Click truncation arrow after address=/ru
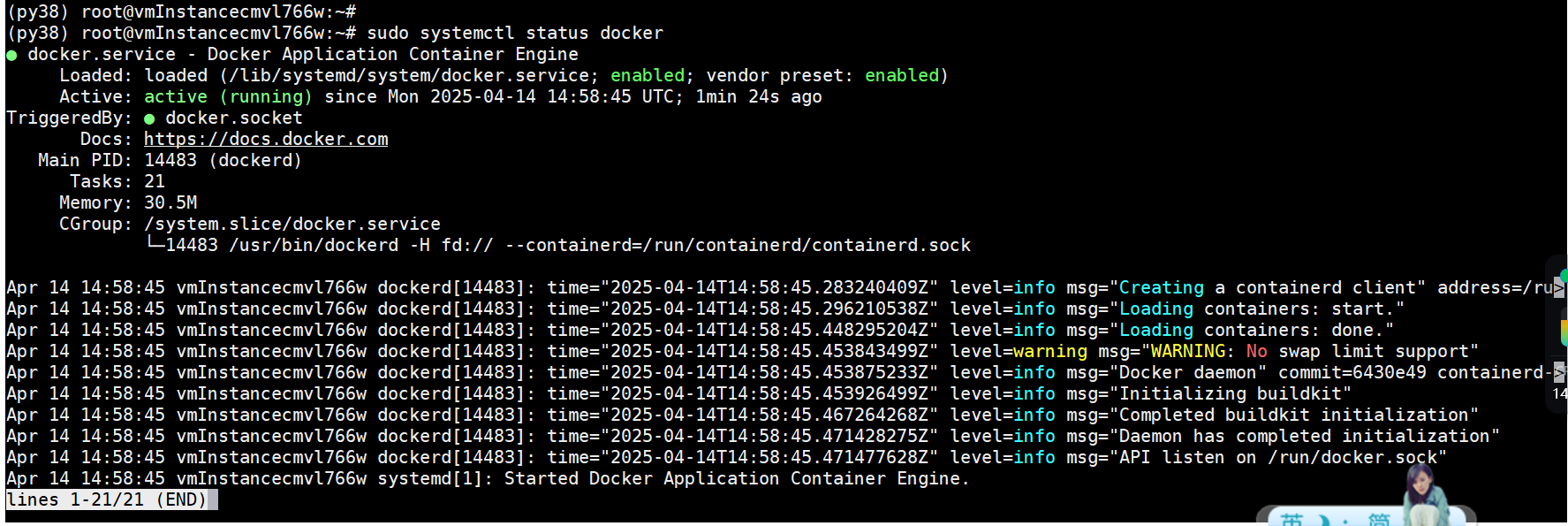This screenshot has height=526, width=1568. click(1559, 288)
